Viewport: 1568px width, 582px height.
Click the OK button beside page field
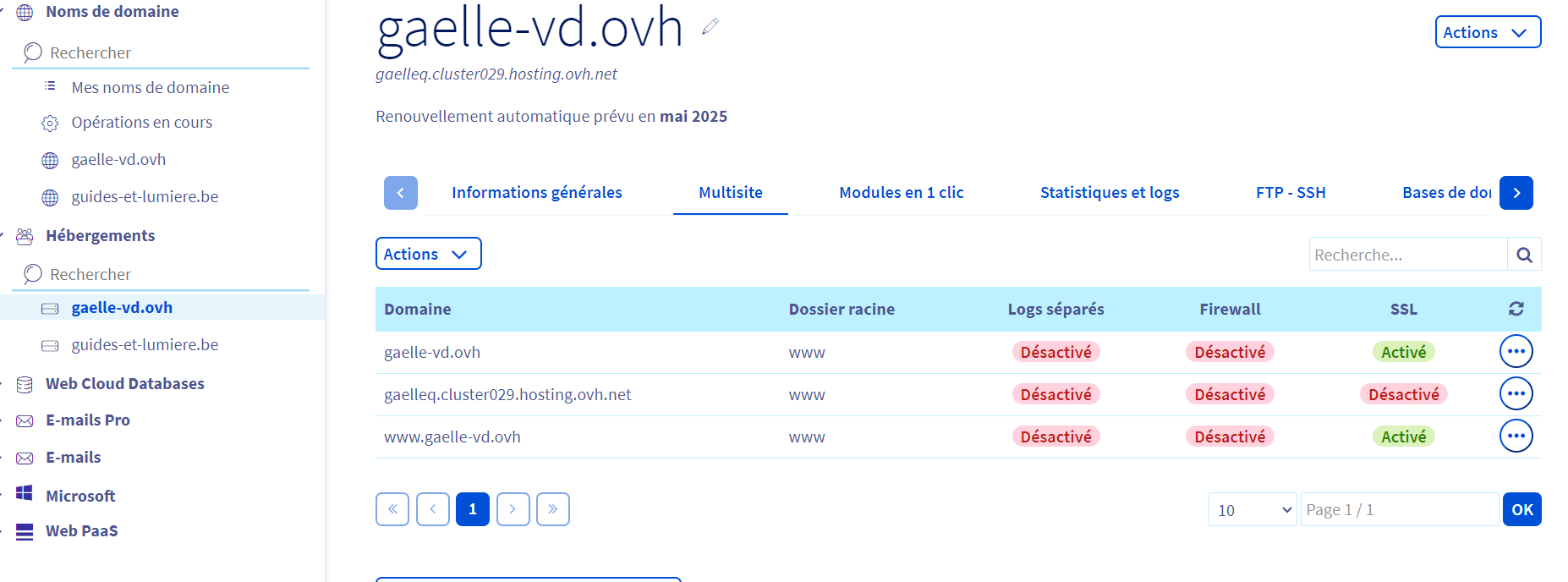click(x=1521, y=510)
